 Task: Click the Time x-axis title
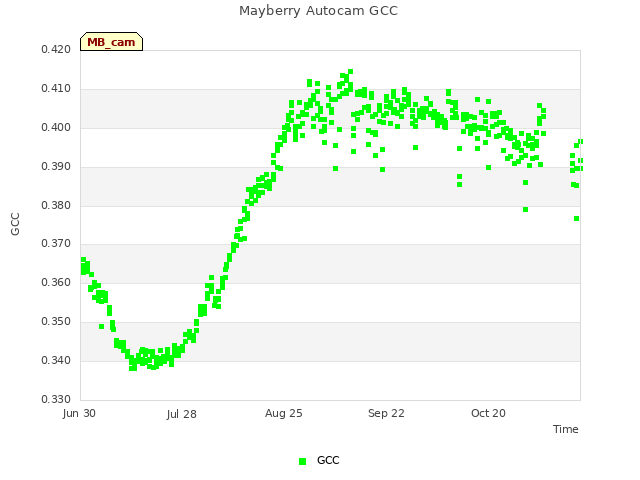(566, 429)
